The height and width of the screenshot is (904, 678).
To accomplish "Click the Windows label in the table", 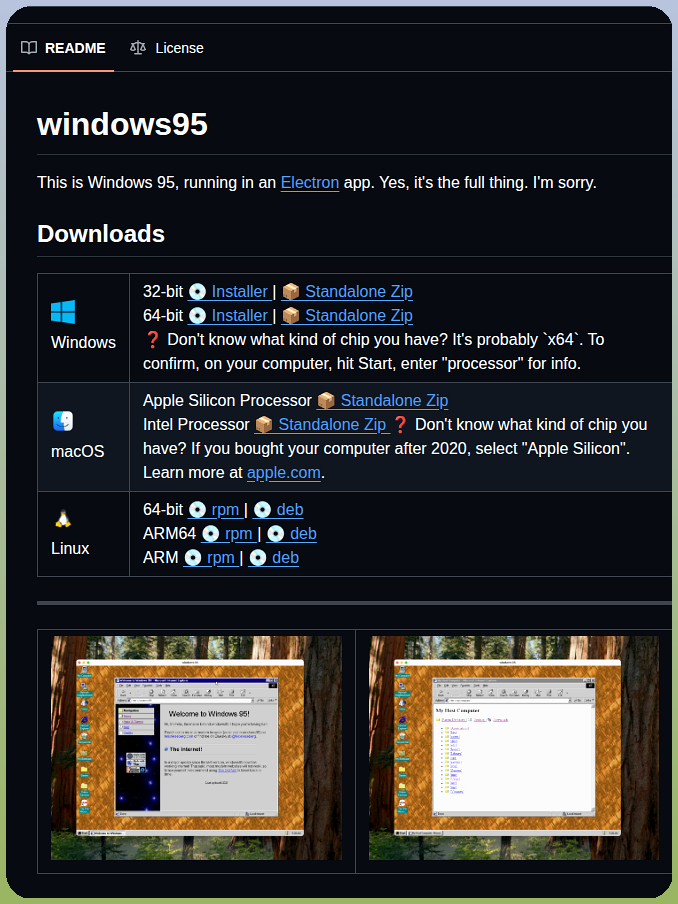I will click(84, 342).
